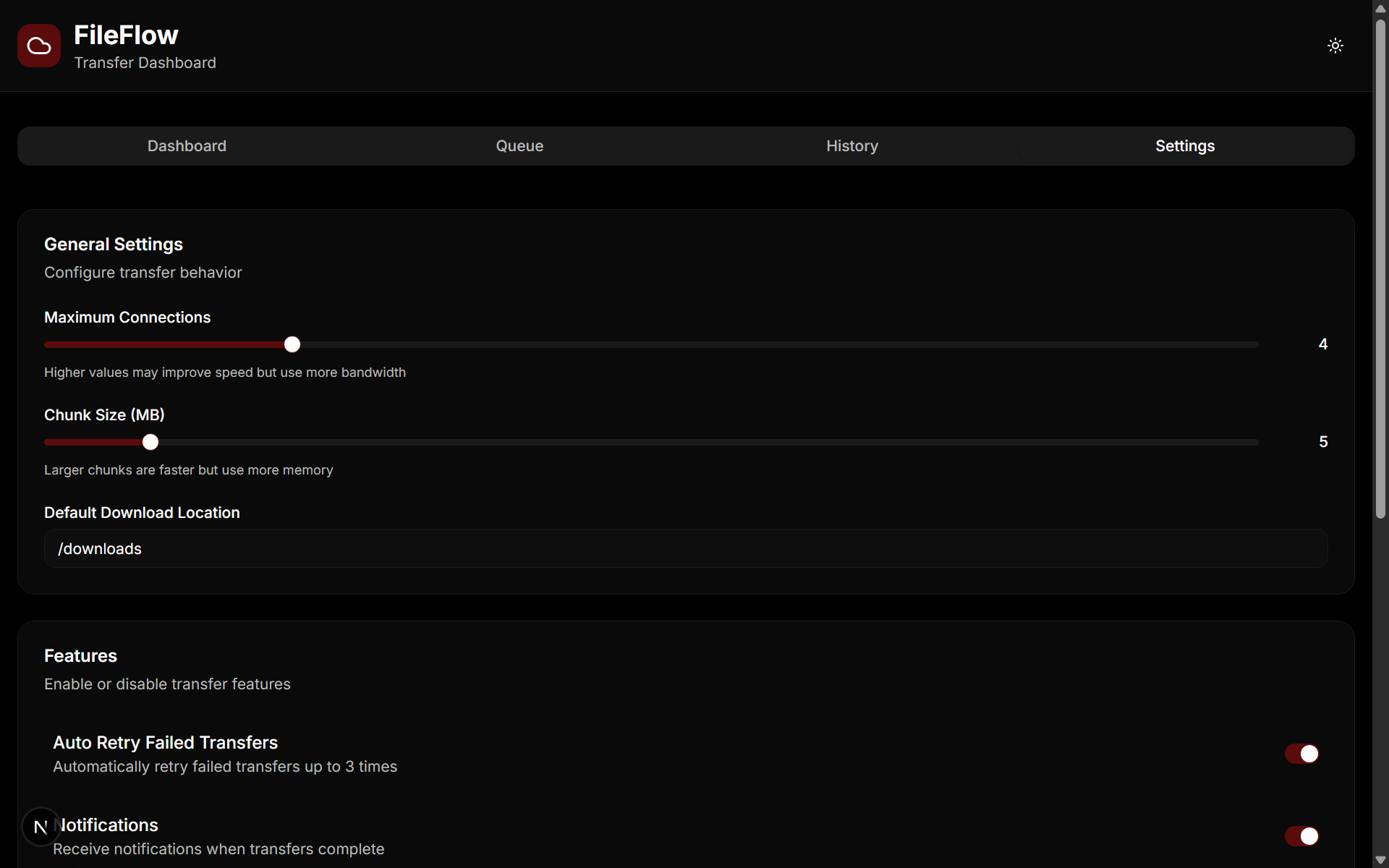Click the page vertical scrollbar thumb
Screen dimensions: 1389x868
tap(1380, 268)
